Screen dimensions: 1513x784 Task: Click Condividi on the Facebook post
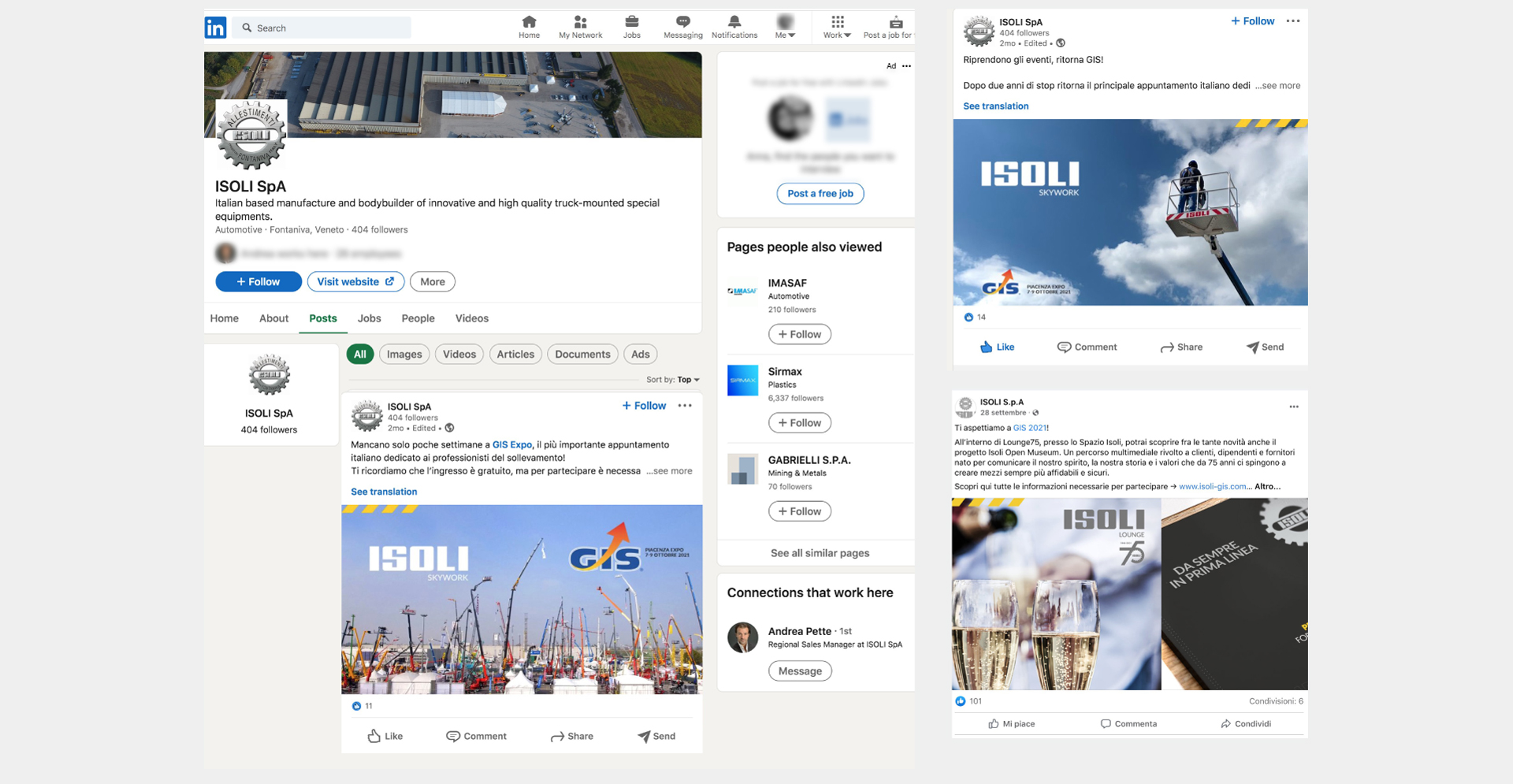[x=1246, y=724]
